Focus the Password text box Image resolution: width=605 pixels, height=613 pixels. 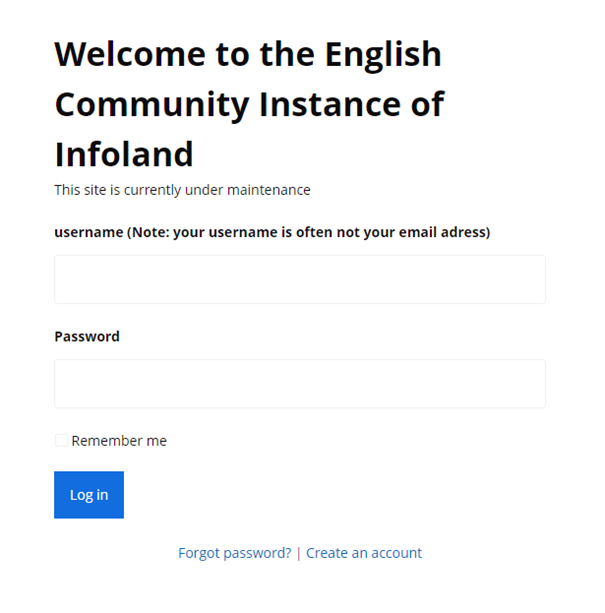tap(300, 384)
